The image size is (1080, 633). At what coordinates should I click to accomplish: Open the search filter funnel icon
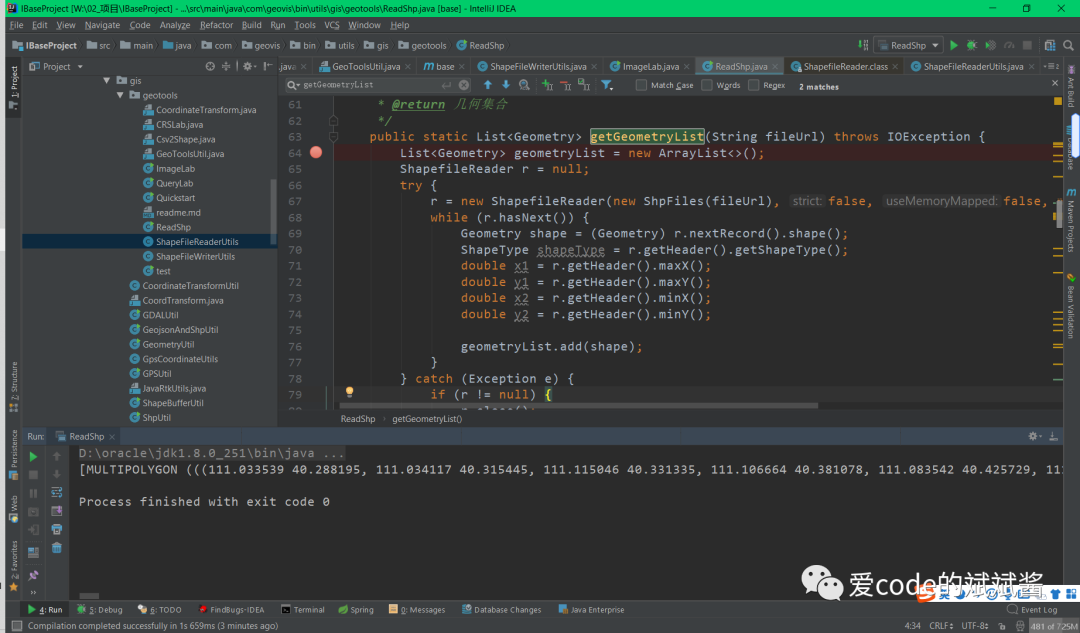(x=606, y=85)
